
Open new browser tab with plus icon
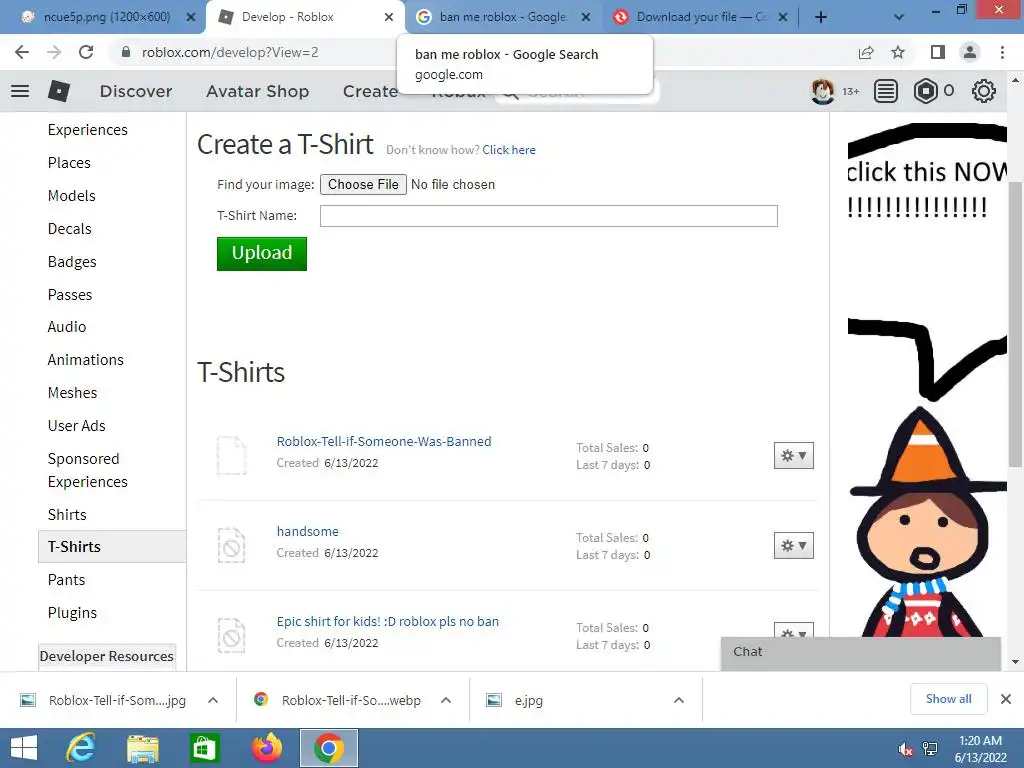pos(821,17)
